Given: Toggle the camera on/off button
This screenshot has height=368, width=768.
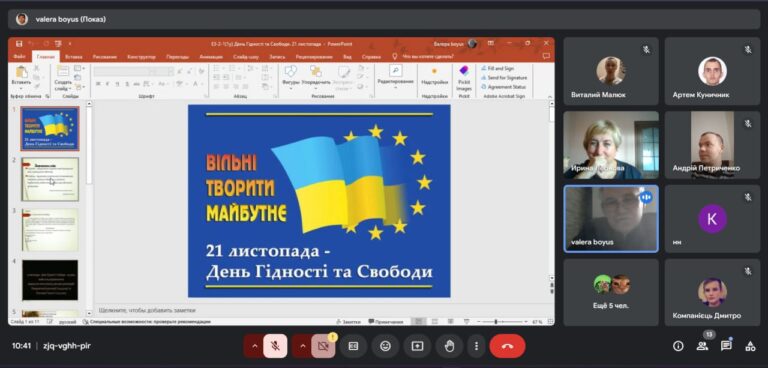Looking at the screenshot, I should pyautogui.click(x=323, y=346).
